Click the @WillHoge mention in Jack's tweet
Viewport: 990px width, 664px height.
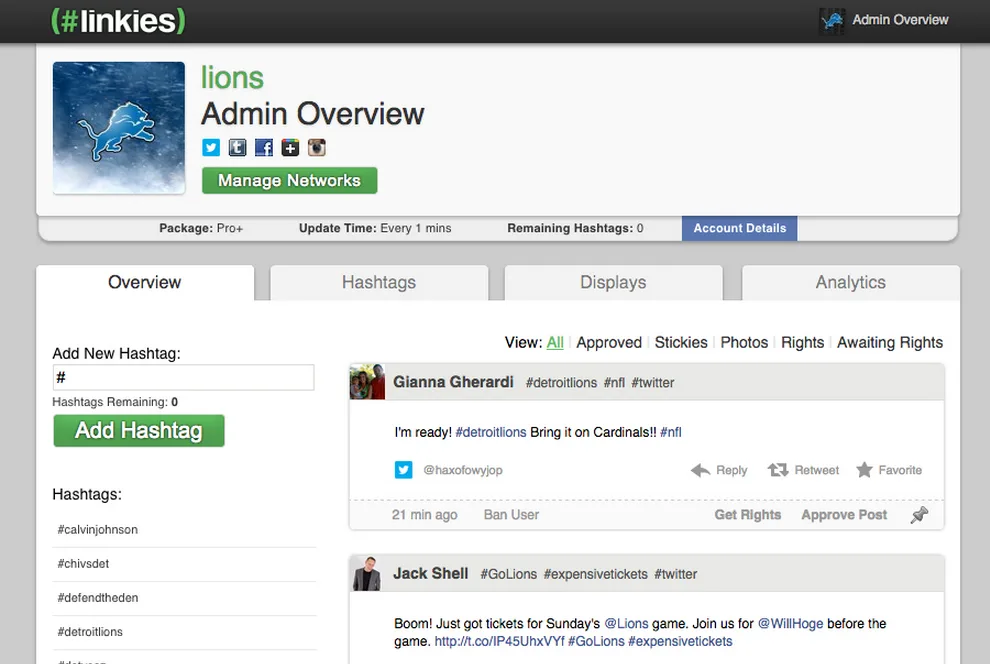click(x=790, y=623)
